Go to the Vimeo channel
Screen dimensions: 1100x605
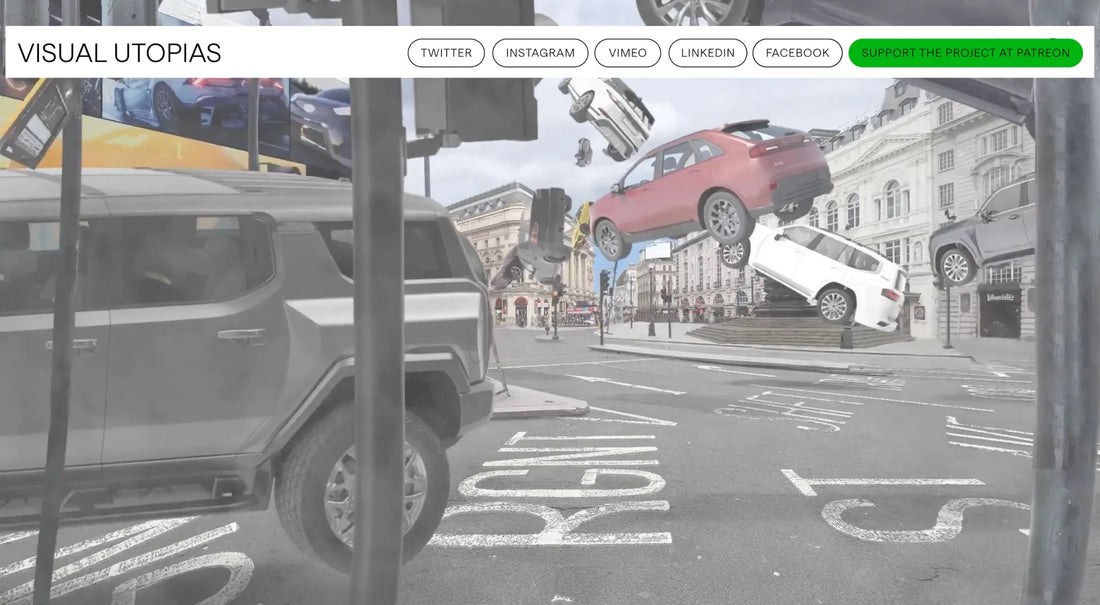point(627,53)
